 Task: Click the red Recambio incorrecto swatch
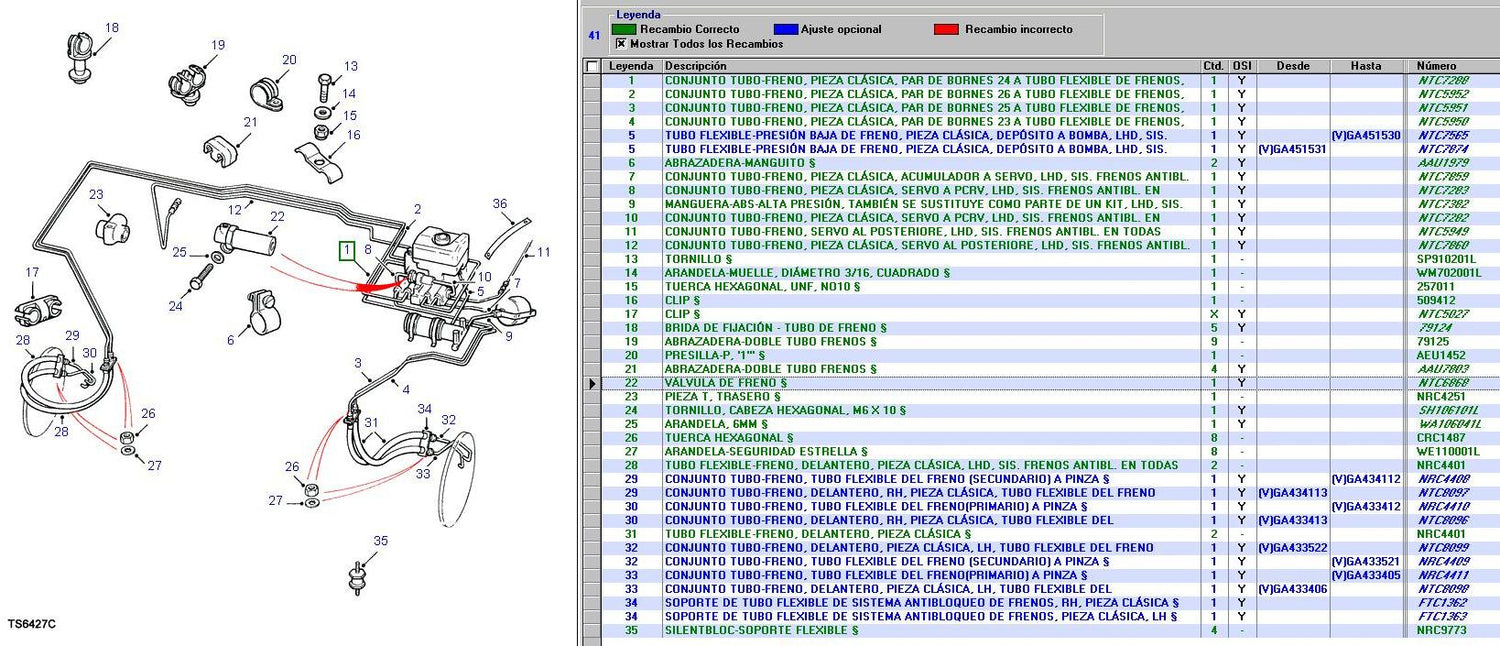point(945,29)
